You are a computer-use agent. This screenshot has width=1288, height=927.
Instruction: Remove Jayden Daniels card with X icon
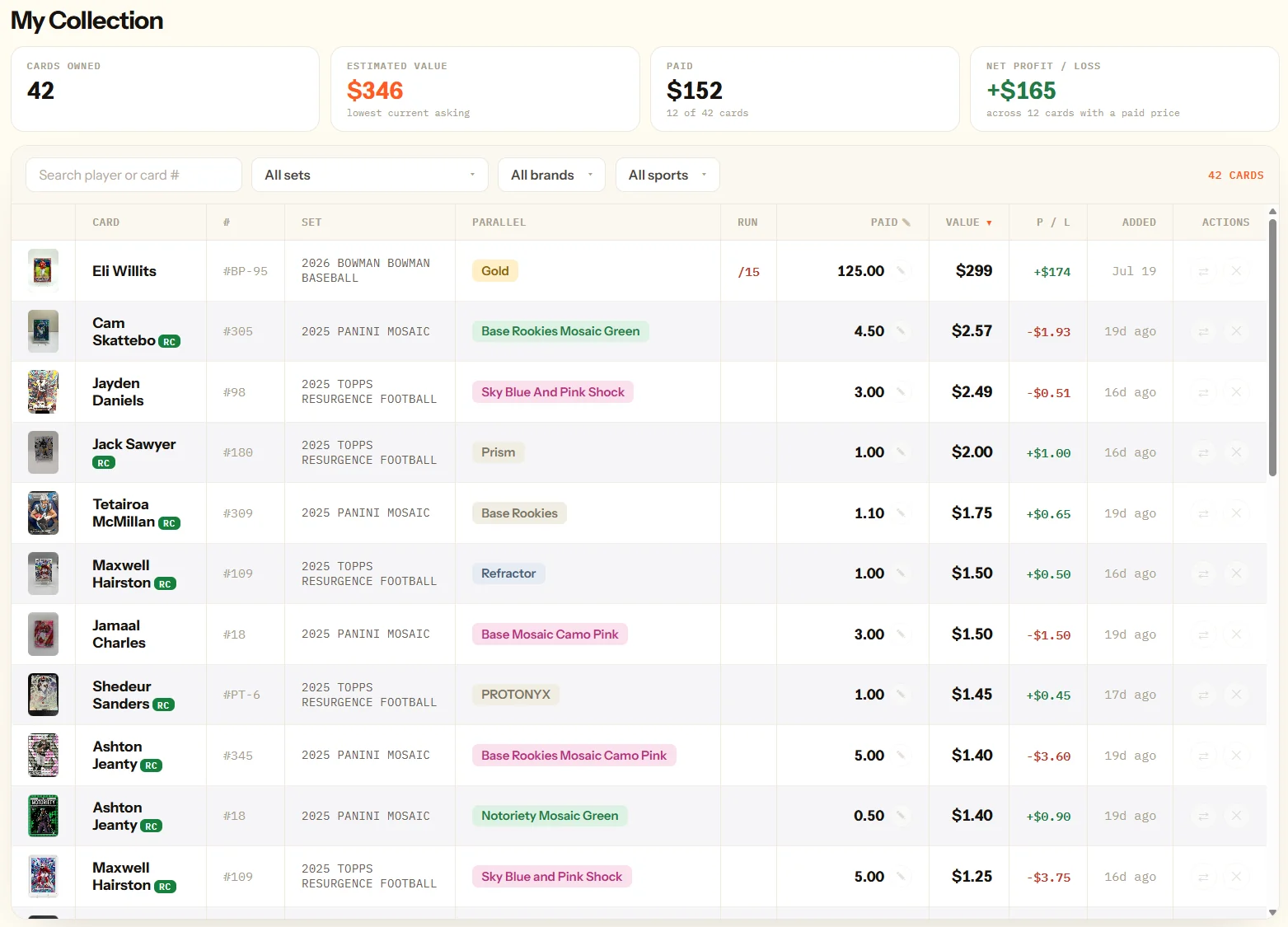click(1236, 392)
